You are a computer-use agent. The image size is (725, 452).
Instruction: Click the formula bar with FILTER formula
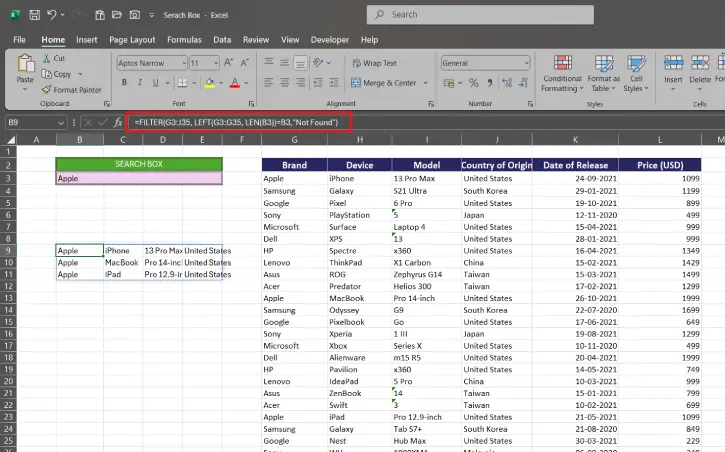point(239,122)
